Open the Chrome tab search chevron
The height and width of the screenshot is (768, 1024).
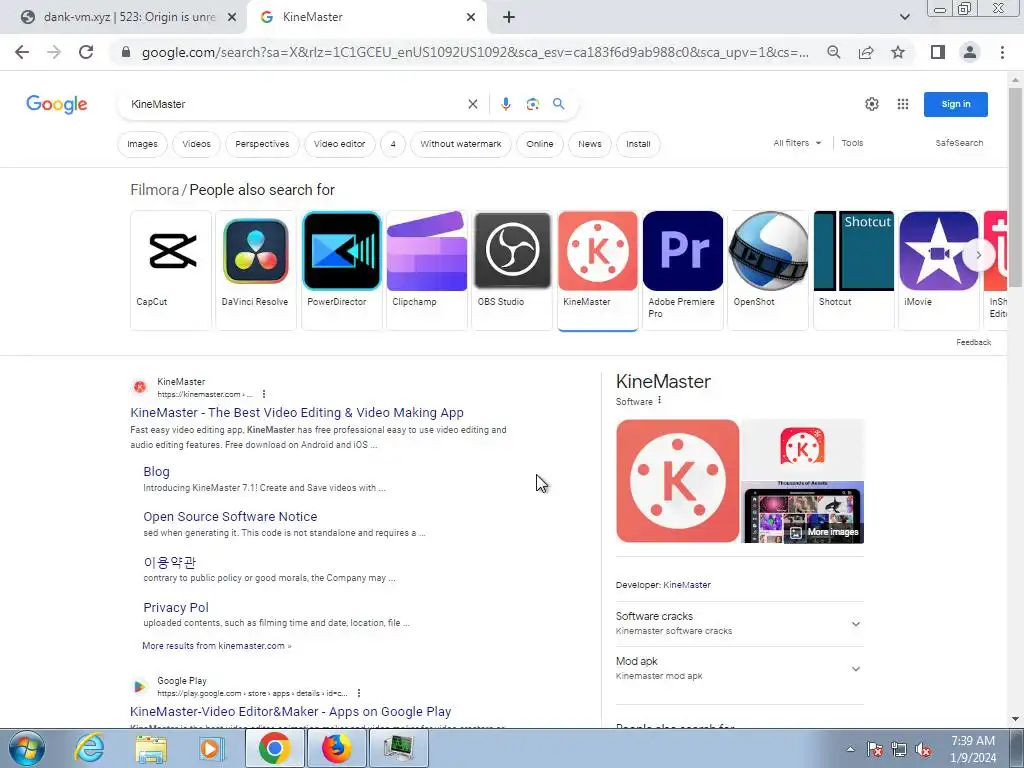[904, 17]
